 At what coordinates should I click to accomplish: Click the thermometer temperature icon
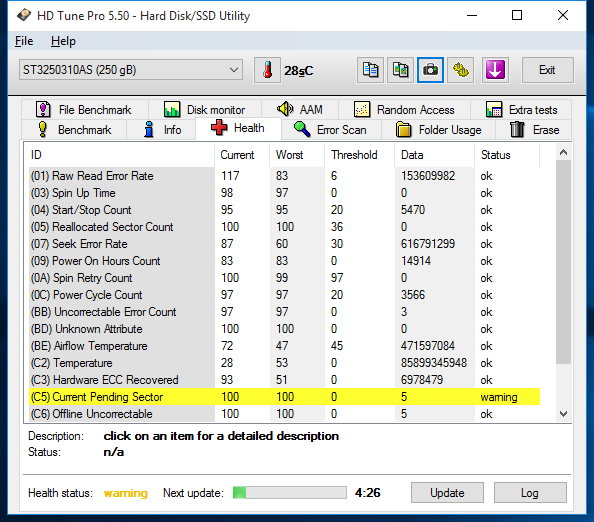coord(267,70)
